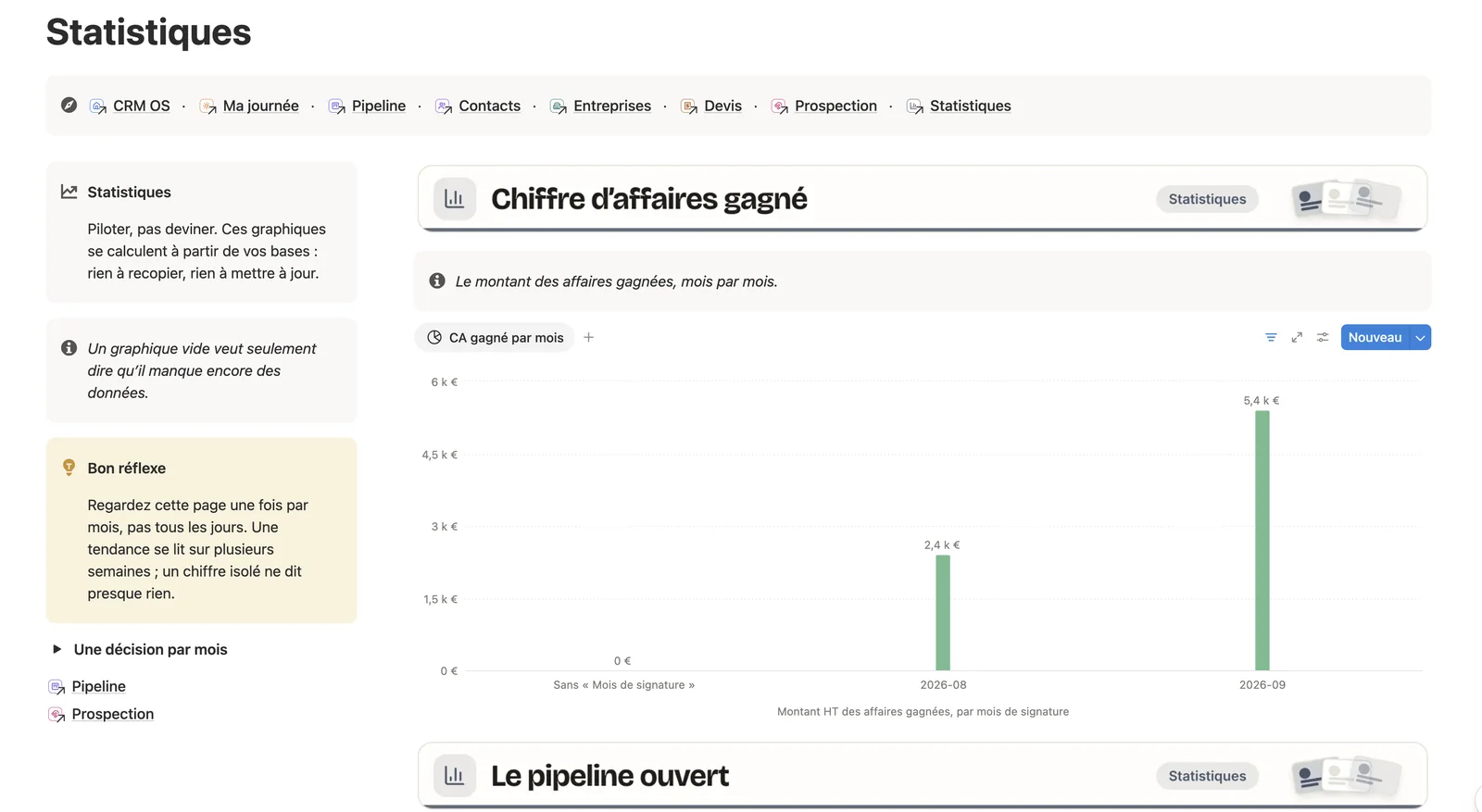Image resolution: width=1482 pixels, height=812 pixels.
Task: Open the filter icon for the chart
Action: pos(1271,338)
